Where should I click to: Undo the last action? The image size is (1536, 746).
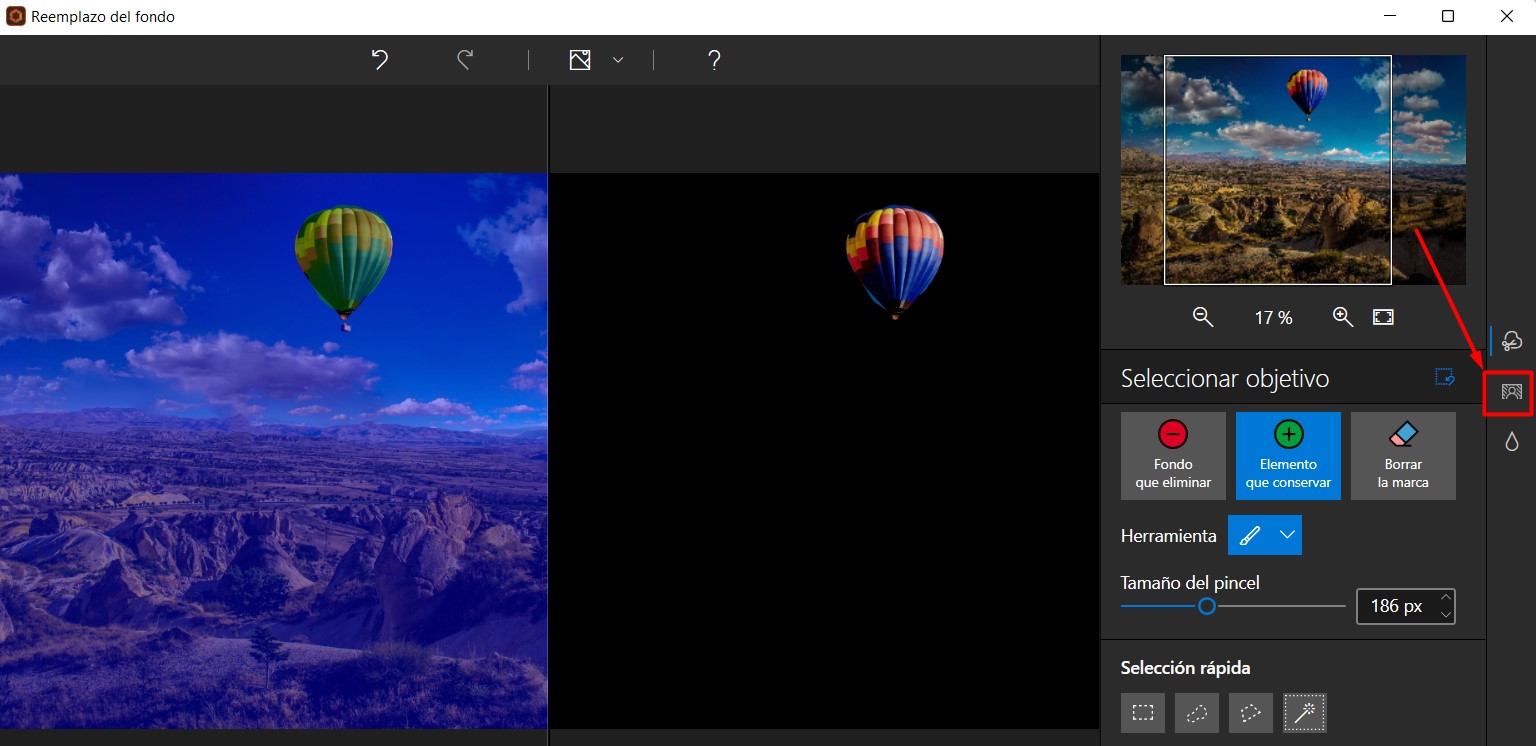coord(380,60)
